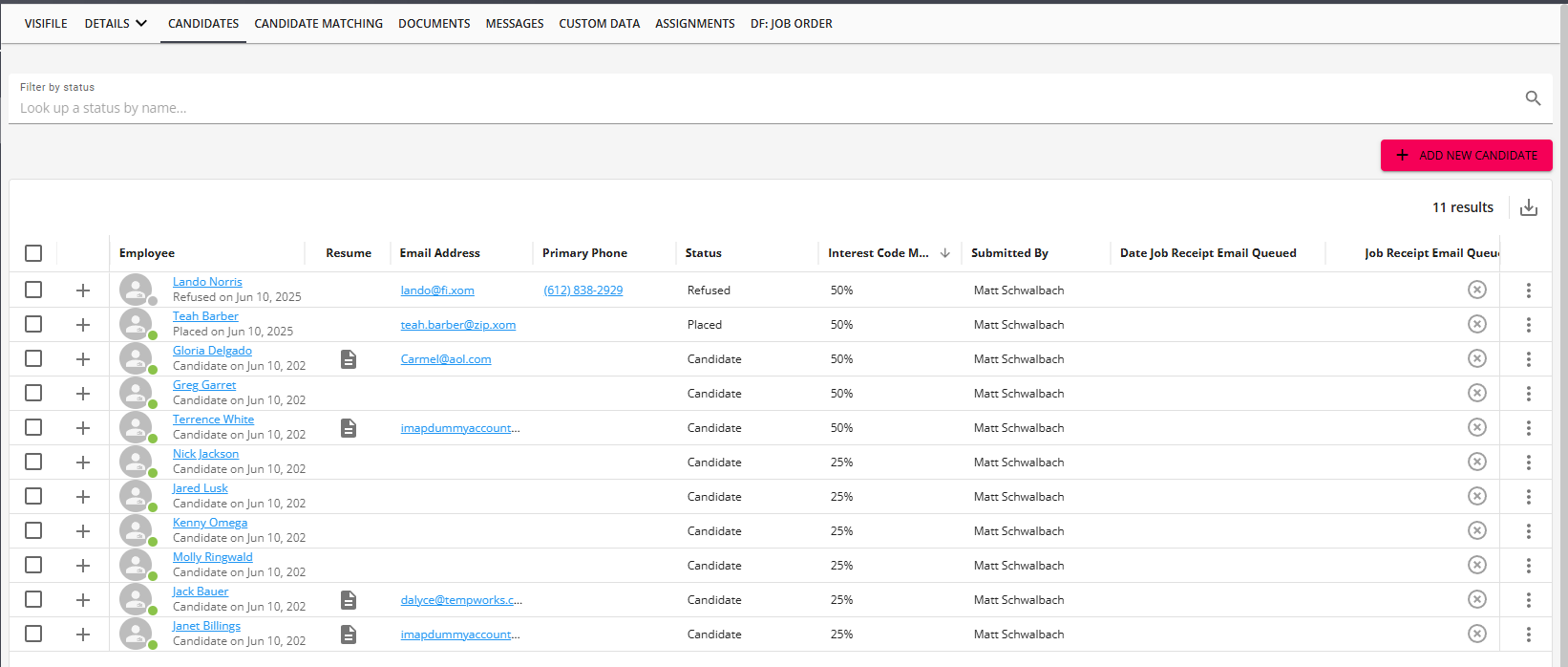Expand the Teah Barber row with plus

tap(83, 325)
